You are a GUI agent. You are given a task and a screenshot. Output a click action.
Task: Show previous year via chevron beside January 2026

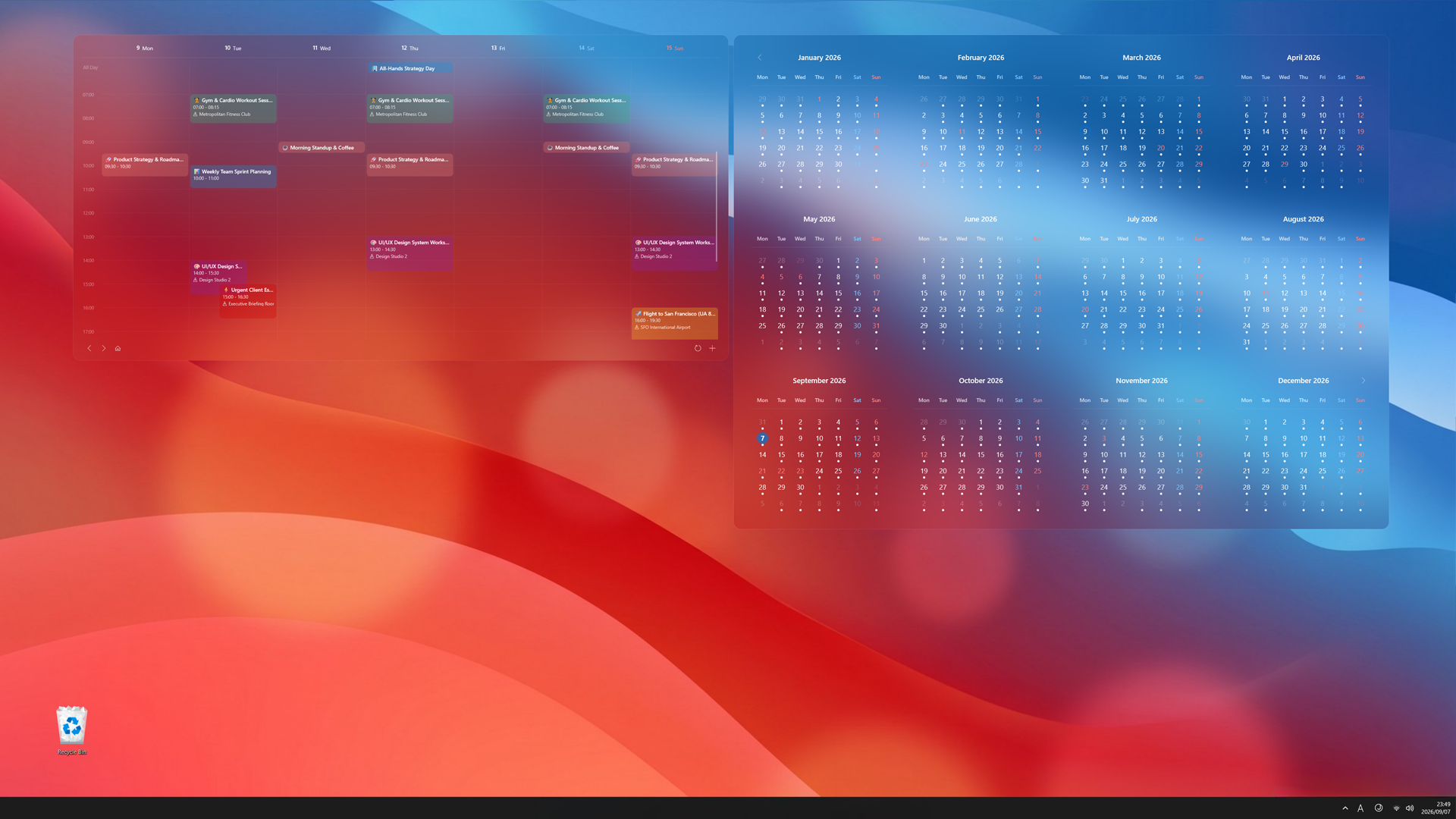pos(759,58)
